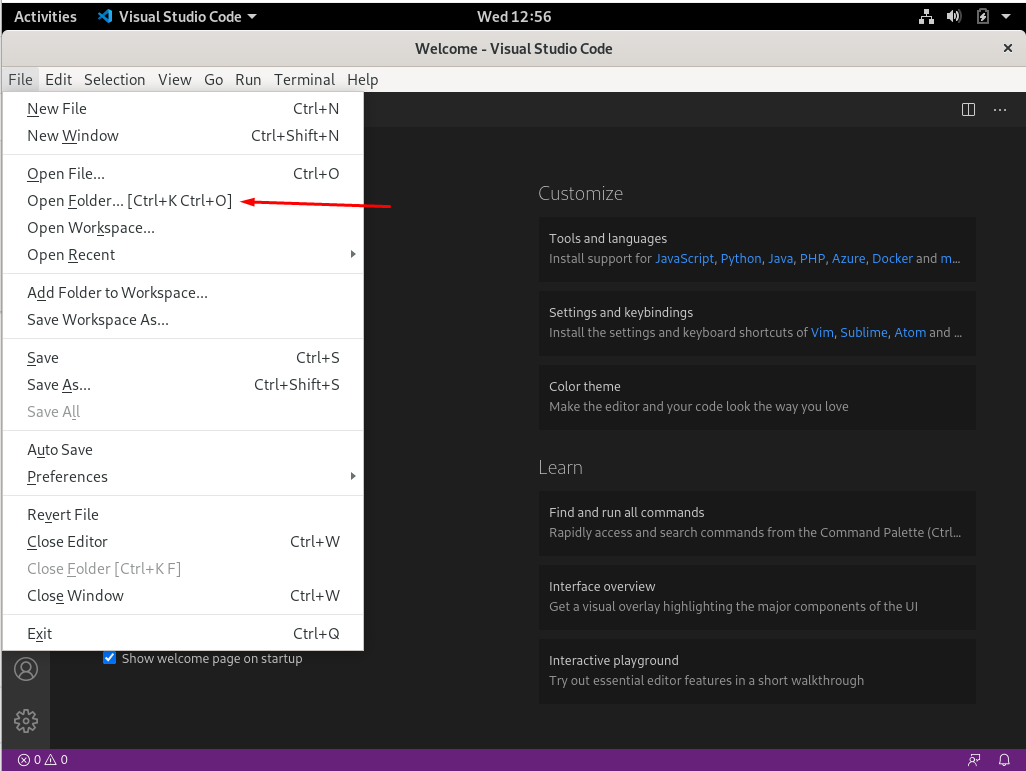This screenshot has height=771, width=1026.
Task: Open the network icon in system tray
Action: 926,16
